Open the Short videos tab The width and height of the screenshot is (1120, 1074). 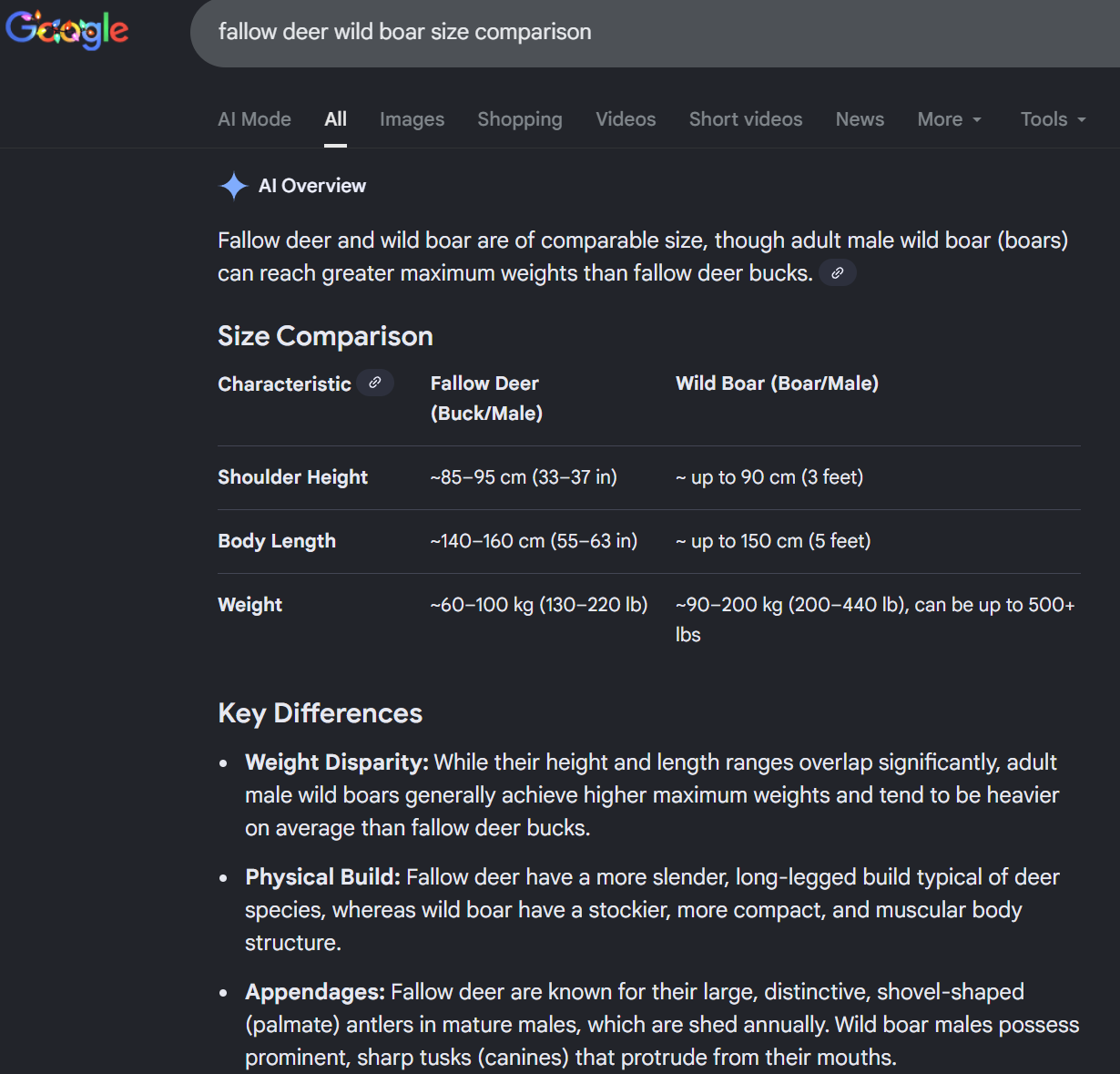pos(746,119)
